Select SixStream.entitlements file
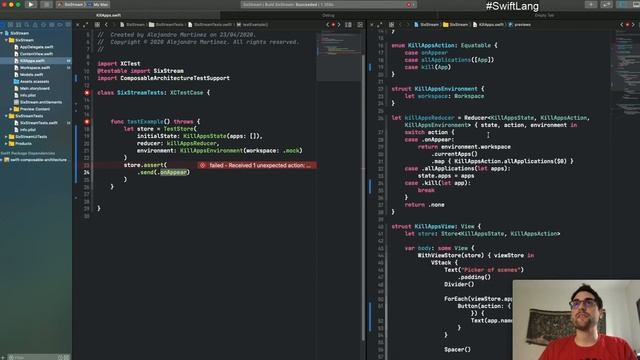The width and height of the screenshot is (640, 360). tap(41, 102)
